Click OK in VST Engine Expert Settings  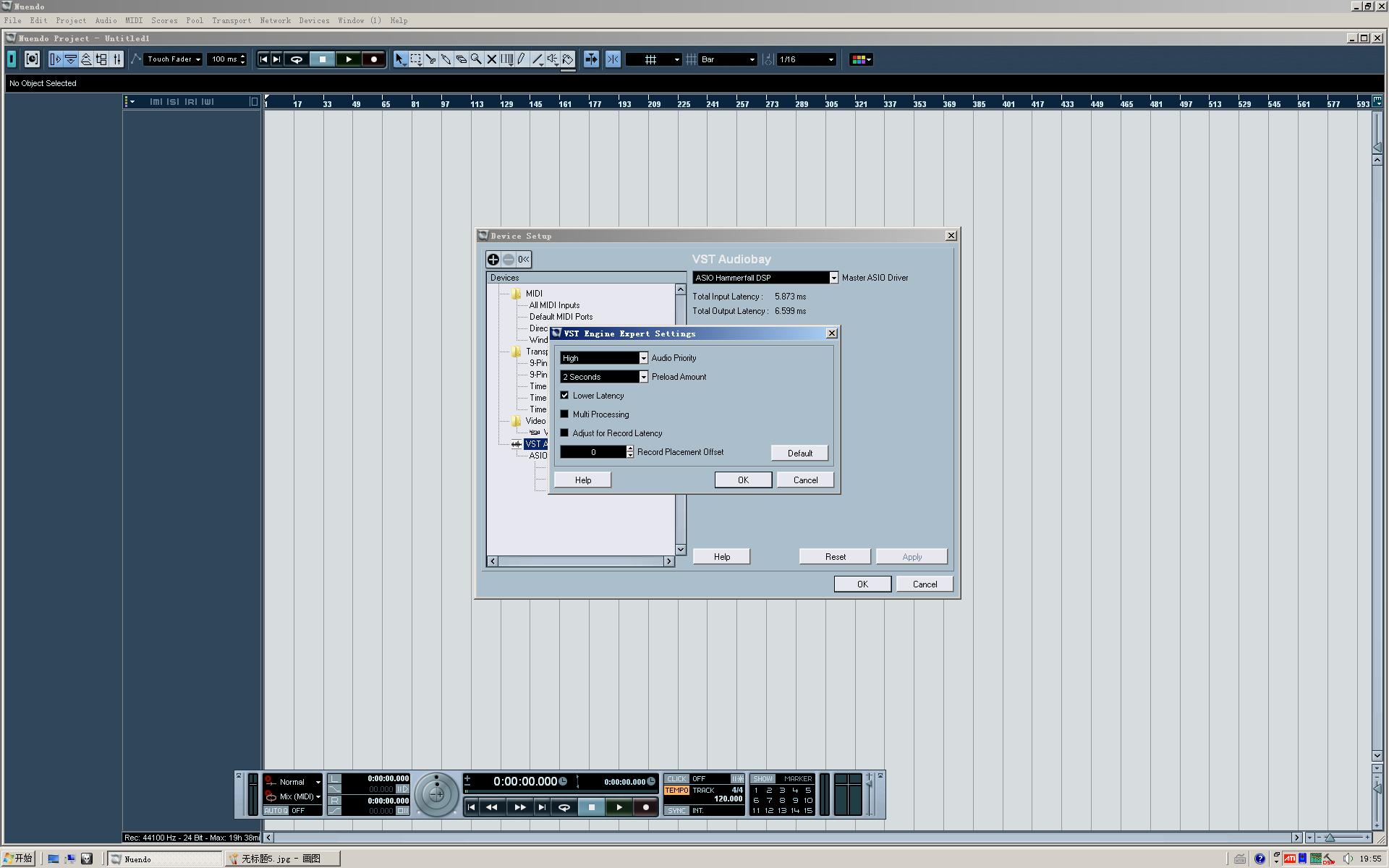tap(743, 480)
